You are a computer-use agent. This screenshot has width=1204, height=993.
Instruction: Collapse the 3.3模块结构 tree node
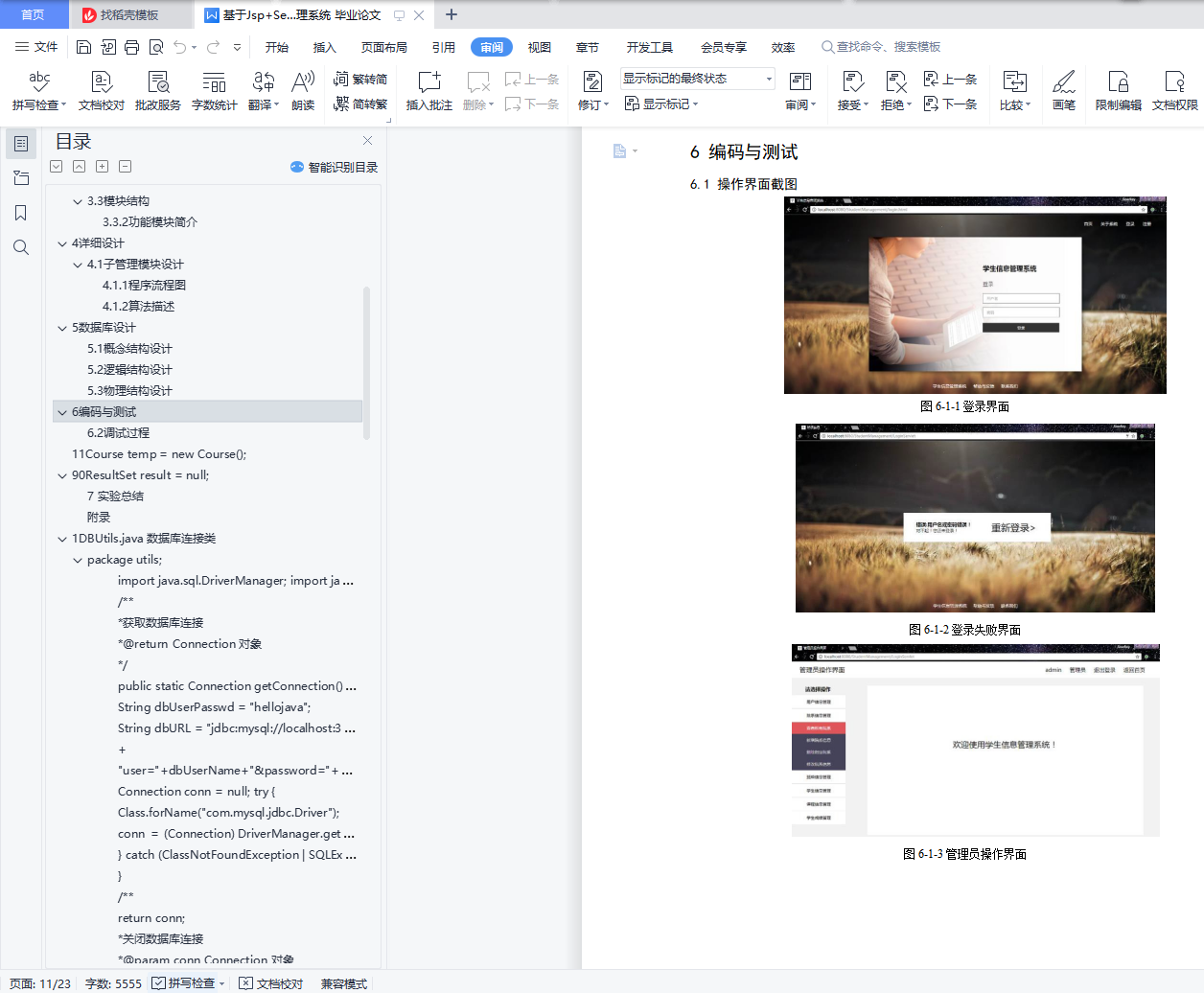[78, 201]
